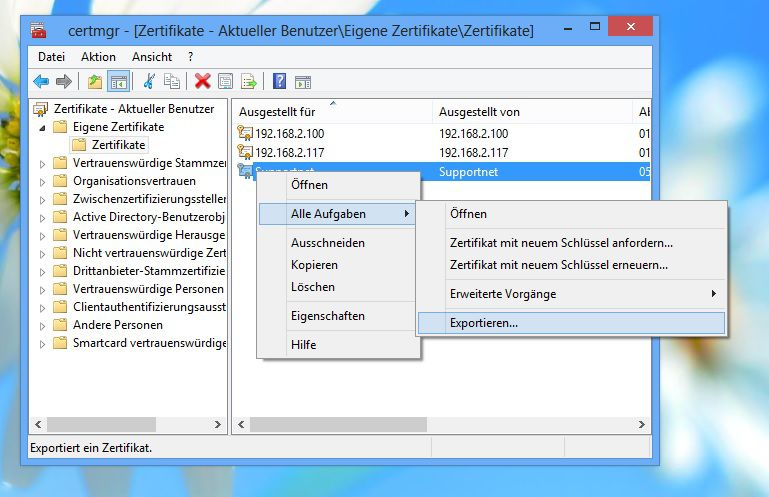Screen dimensions: 769x497
Task: Click tree pane horizontal scrollbar thumb
Action: (x=101, y=424)
